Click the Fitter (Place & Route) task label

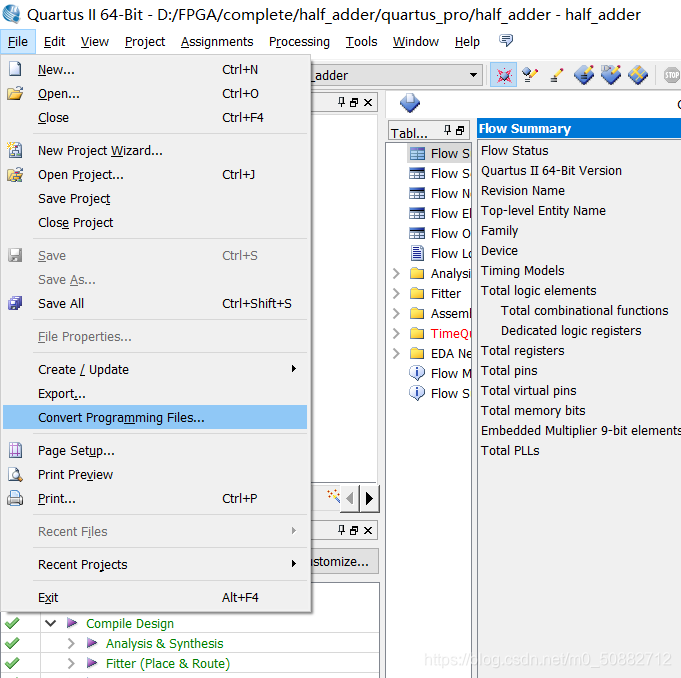pyautogui.click(x=168, y=663)
